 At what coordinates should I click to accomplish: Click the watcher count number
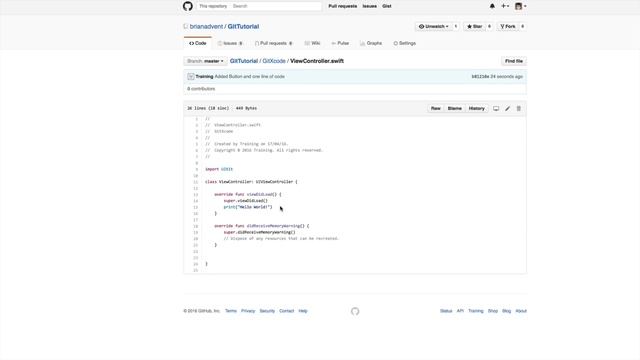point(456,27)
